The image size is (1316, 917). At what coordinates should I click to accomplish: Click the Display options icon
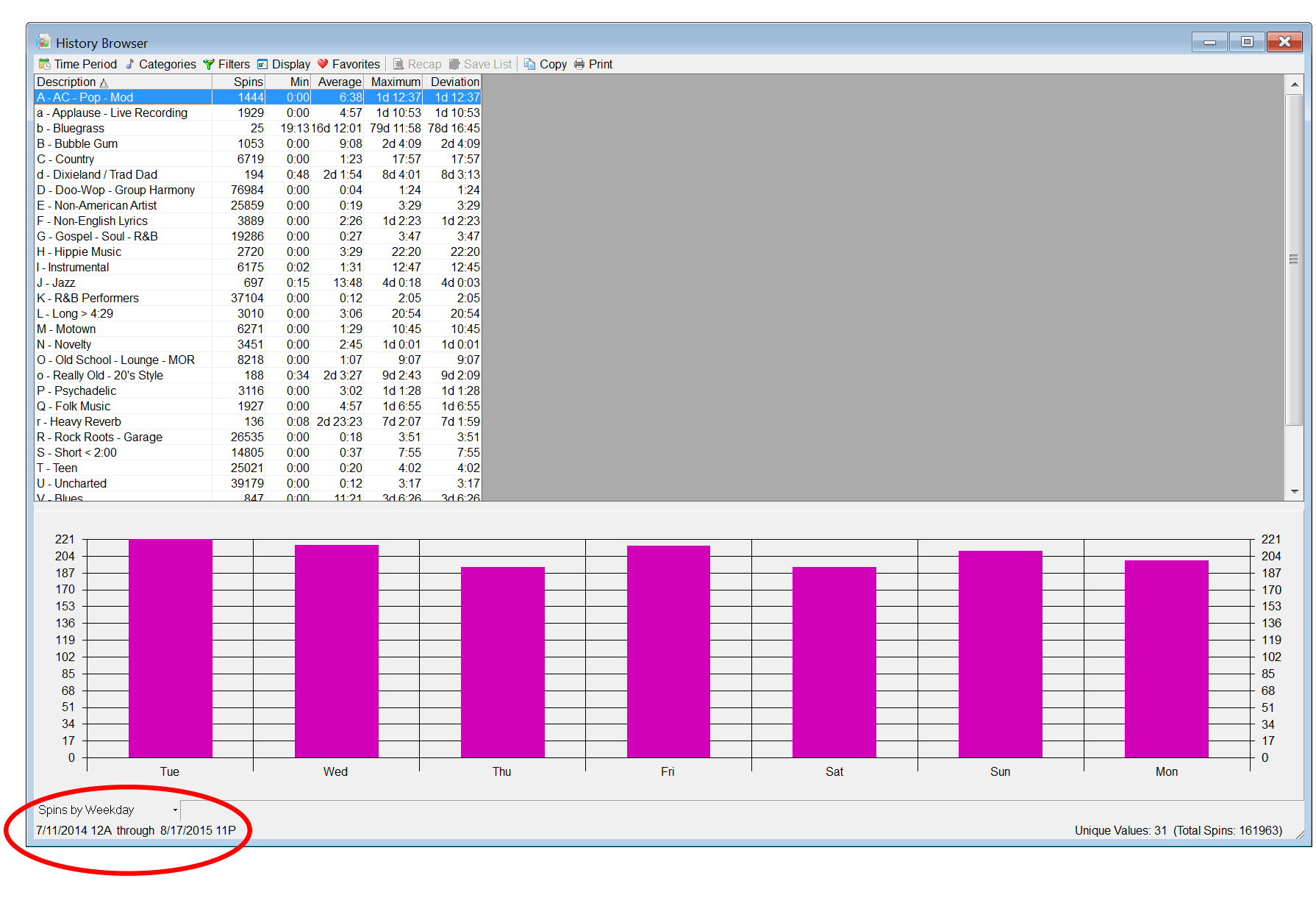coord(262,64)
